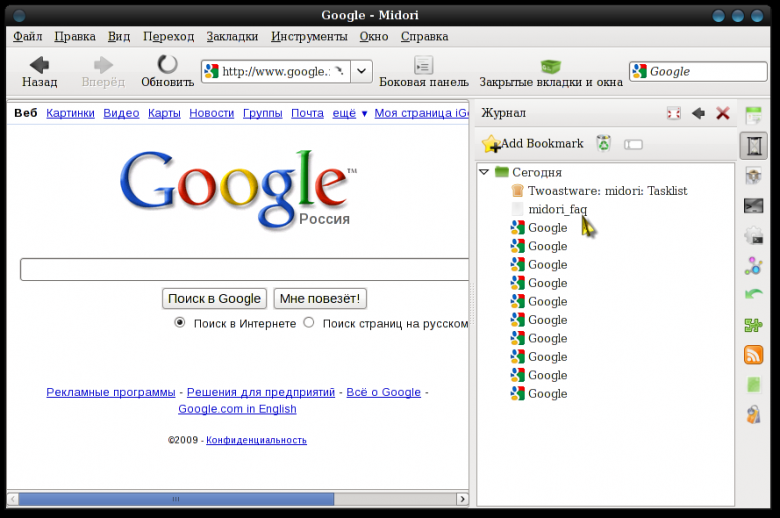Open the Окно menu
Screen dimensions: 780x518
pyautogui.click(x=374, y=36)
